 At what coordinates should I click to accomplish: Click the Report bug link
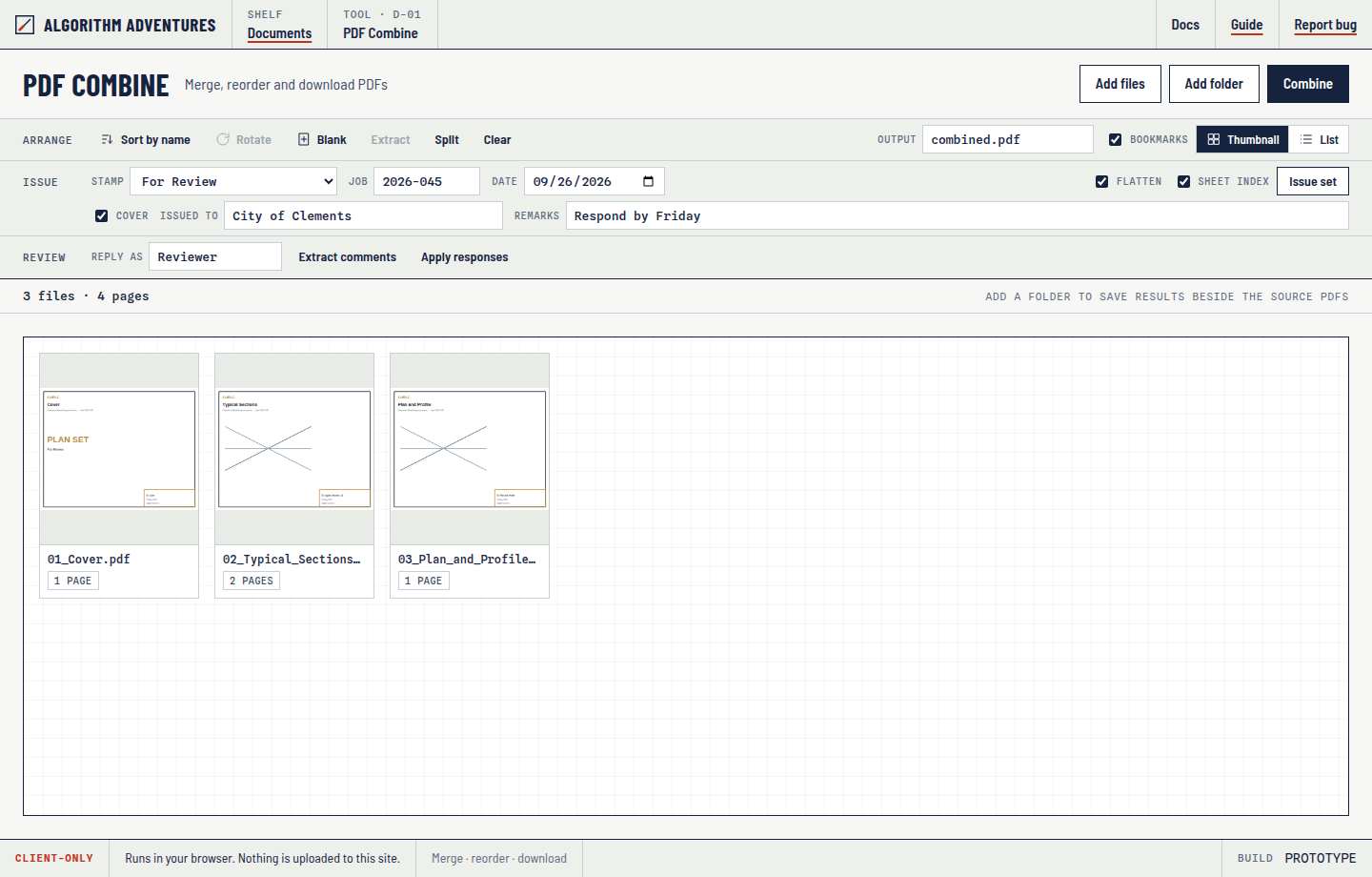coord(1325,25)
